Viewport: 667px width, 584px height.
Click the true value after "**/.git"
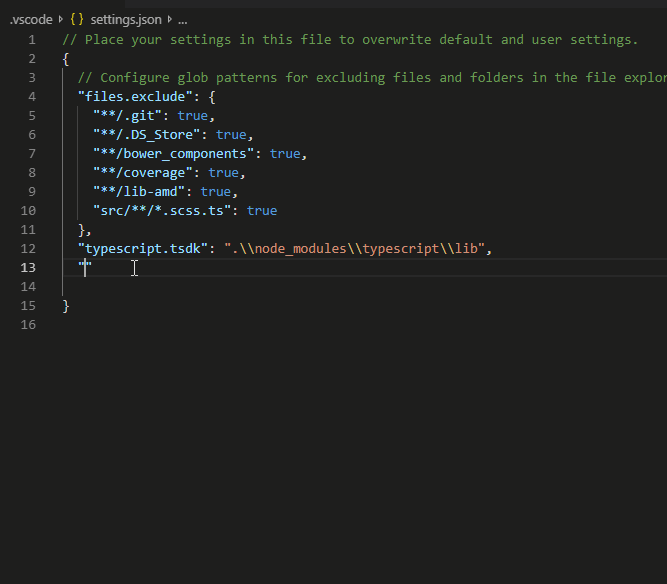tap(193, 115)
